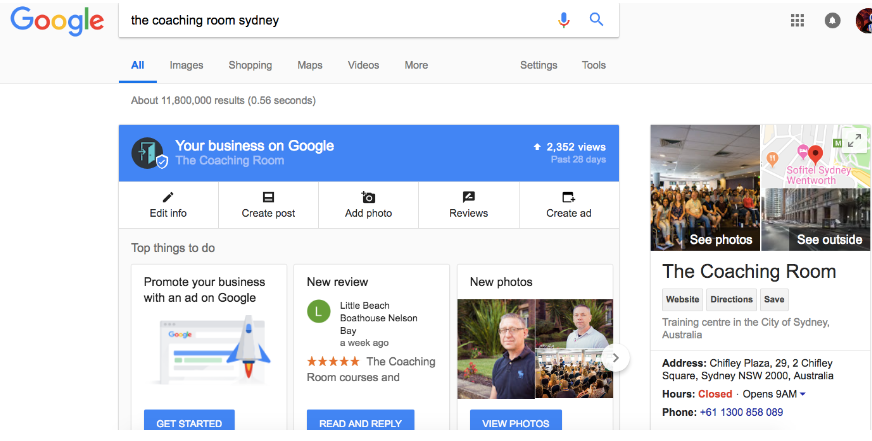Image resolution: width=872 pixels, height=441 pixels.
Task: Click reviewer name Little Beach Boathouse
Action: pos(379,318)
